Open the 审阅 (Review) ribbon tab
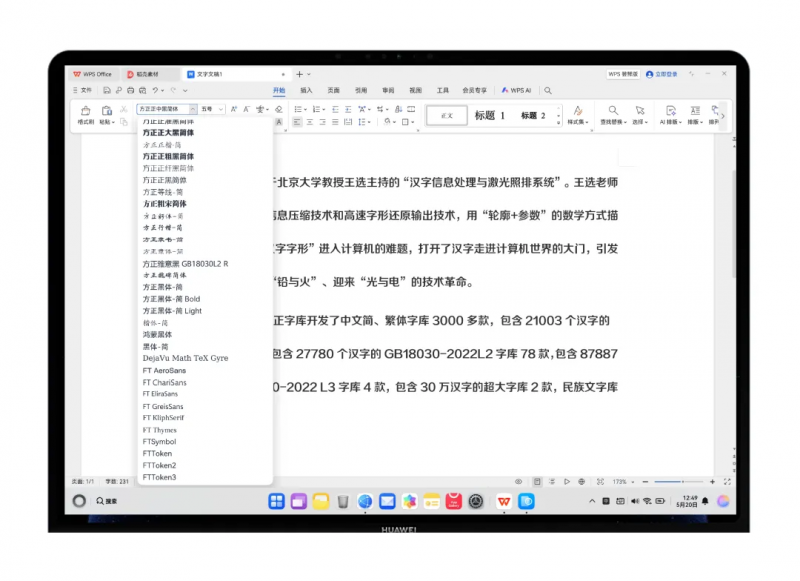This screenshot has height=581, width=800. click(388, 90)
